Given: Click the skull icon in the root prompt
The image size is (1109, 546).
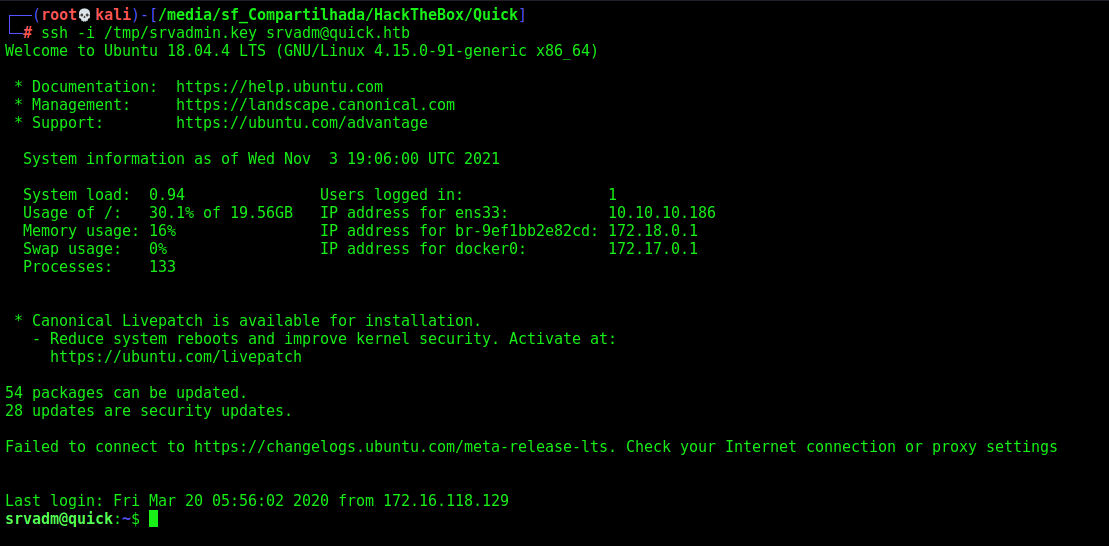Looking at the screenshot, I should [x=85, y=15].
